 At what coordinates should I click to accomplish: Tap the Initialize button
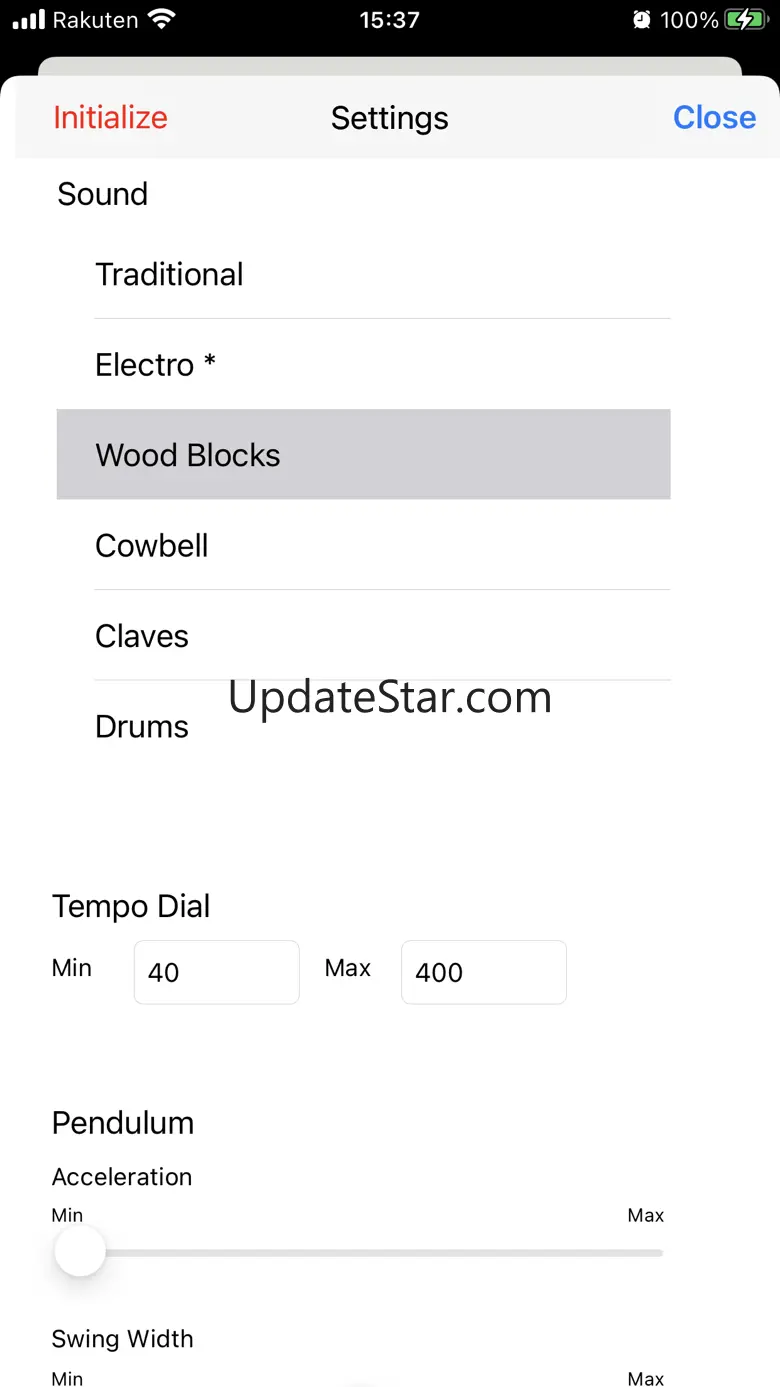click(x=110, y=118)
